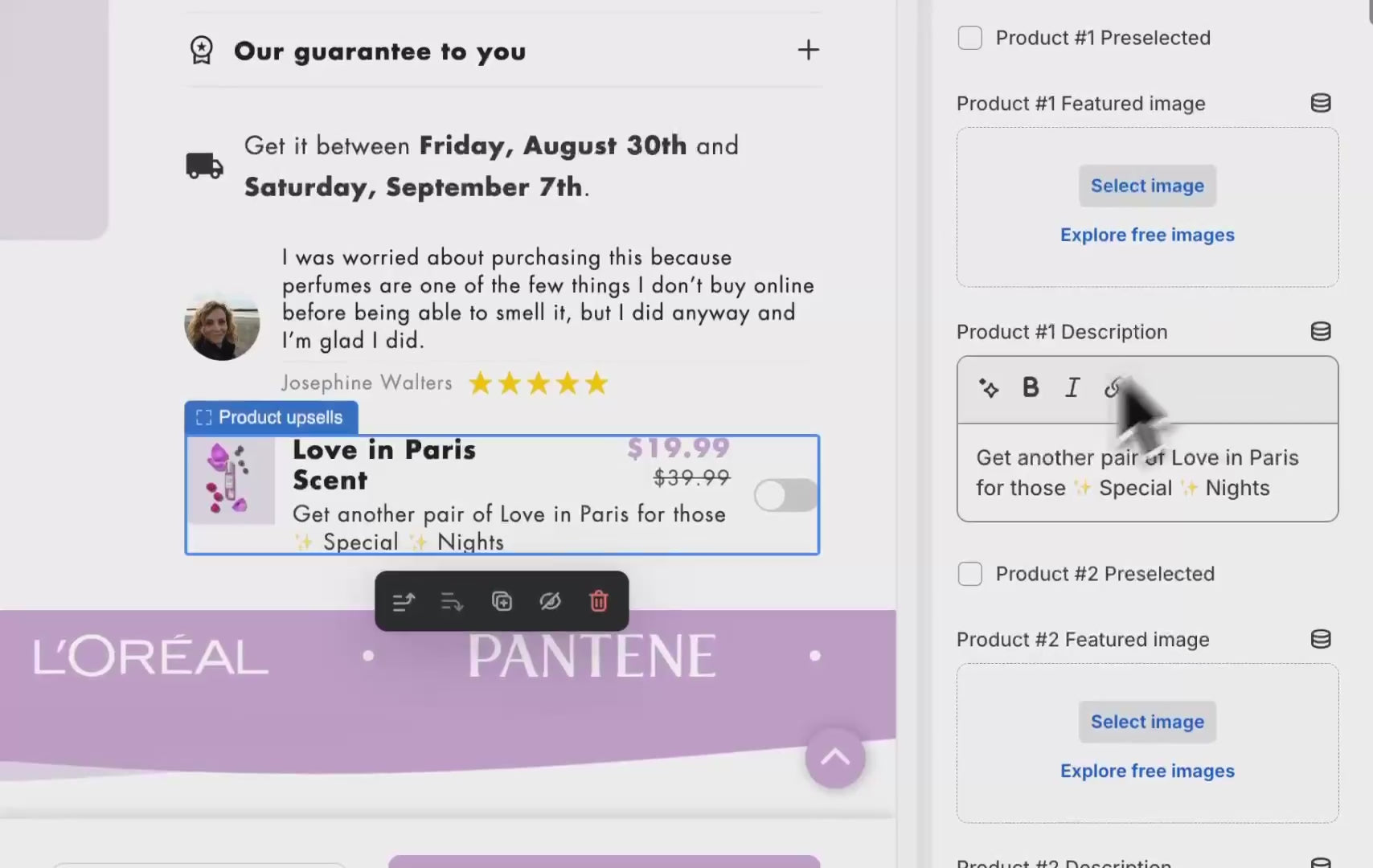Move the Product upsells block down
Image resolution: width=1373 pixels, height=868 pixels.
point(453,602)
